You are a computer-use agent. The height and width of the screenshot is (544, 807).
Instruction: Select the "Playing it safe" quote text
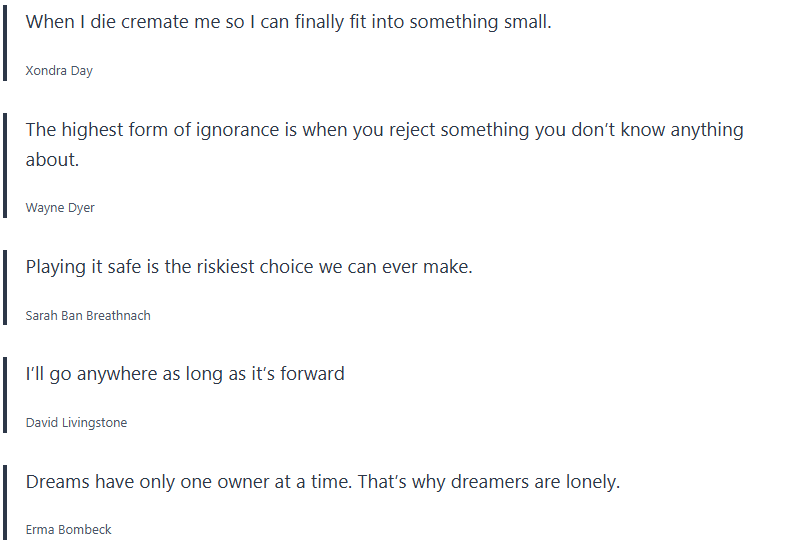click(x=249, y=267)
